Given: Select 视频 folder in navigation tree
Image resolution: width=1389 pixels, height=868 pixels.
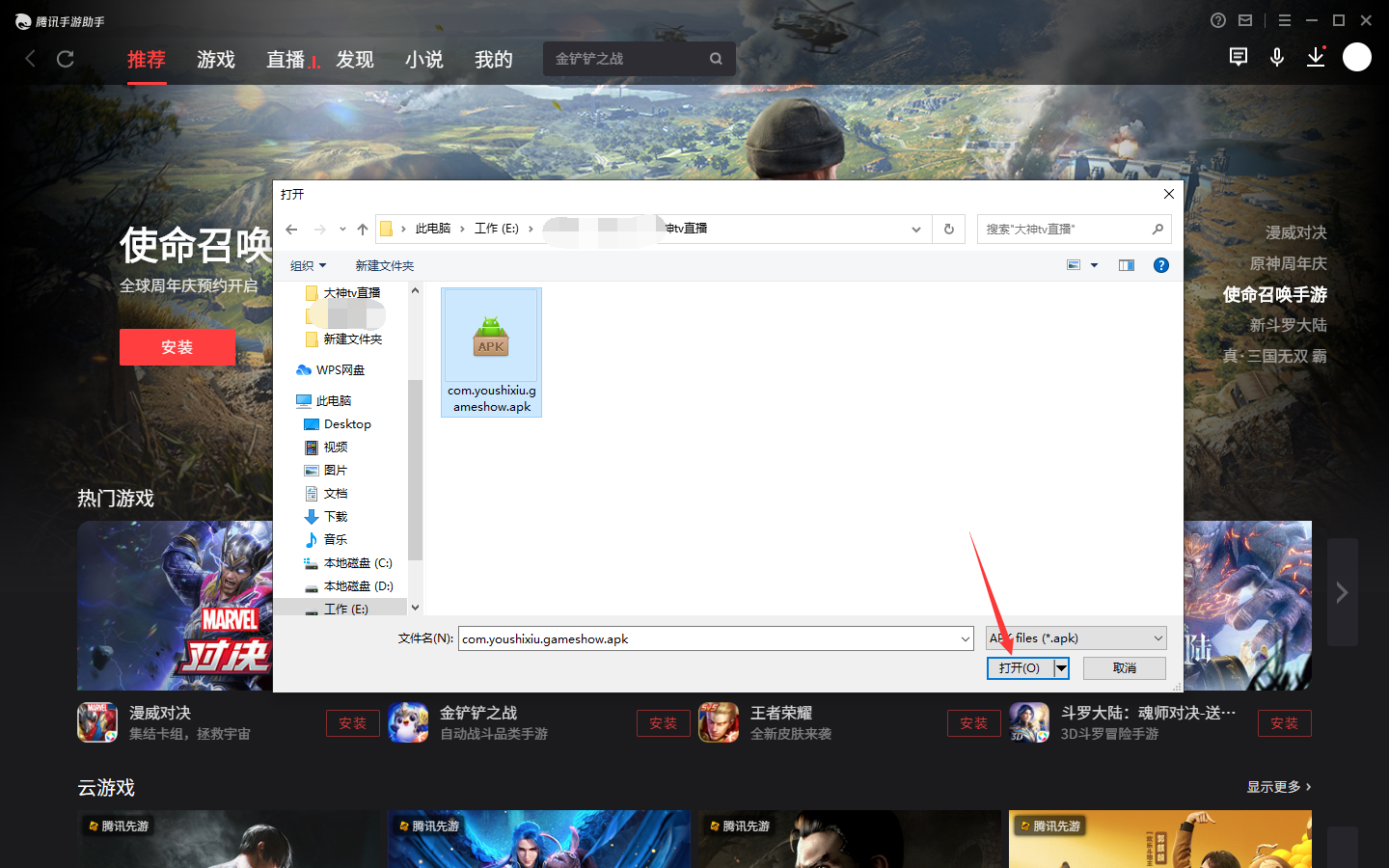Looking at the screenshot, I should [x=326, y=448].
